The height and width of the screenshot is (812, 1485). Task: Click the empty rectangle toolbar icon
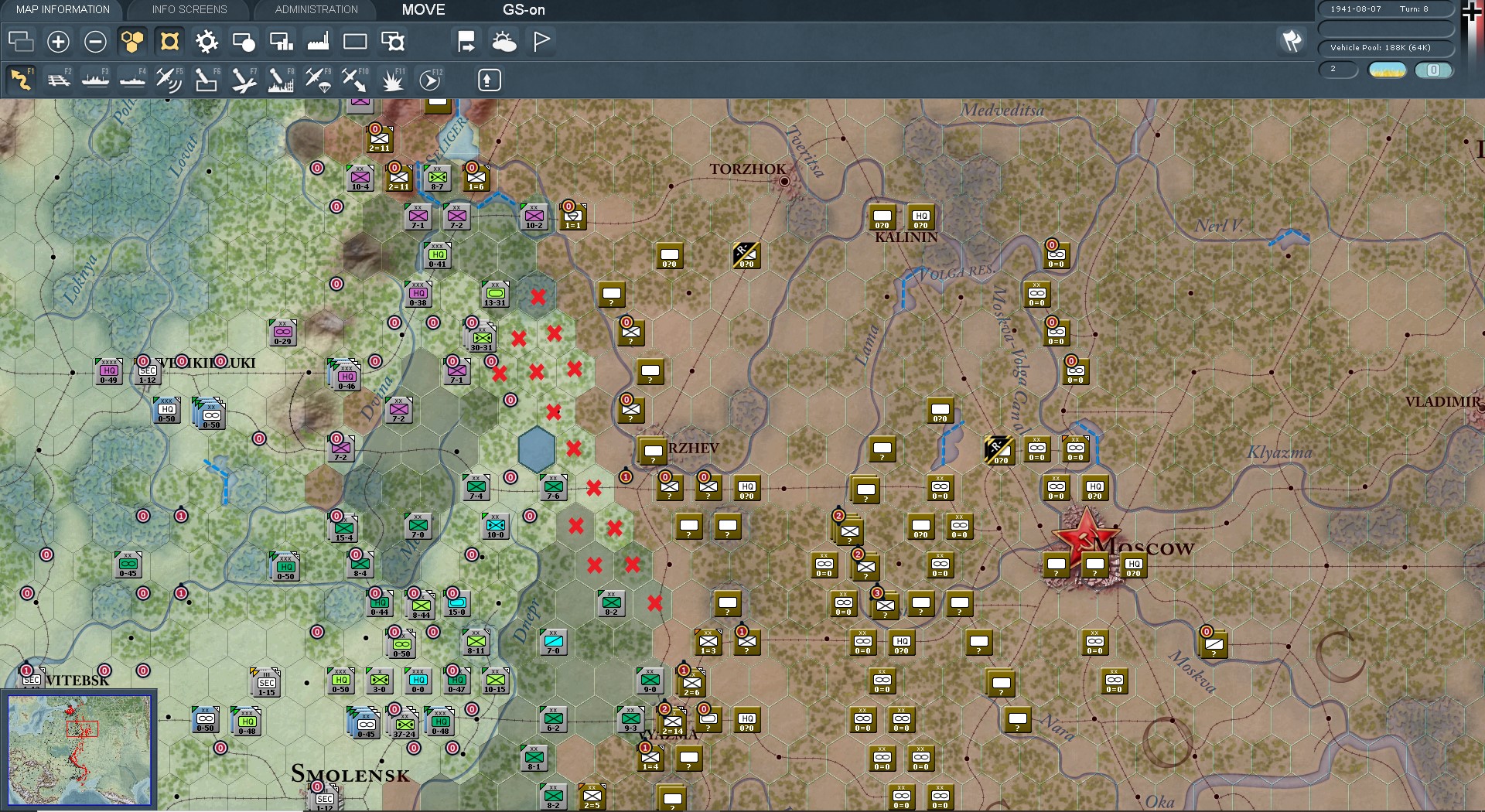click(355, 42)
